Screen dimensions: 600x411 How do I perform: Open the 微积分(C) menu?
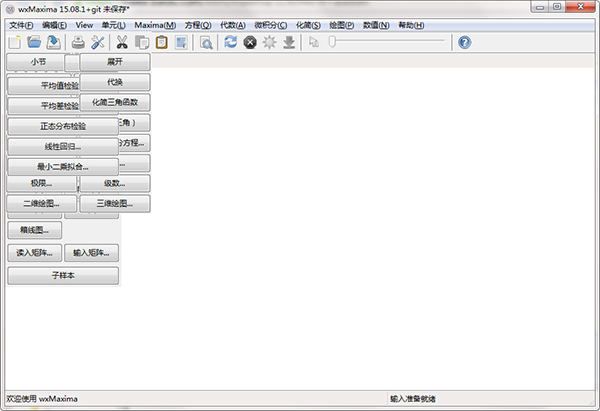pyautogui.click(x=271, y=25)
